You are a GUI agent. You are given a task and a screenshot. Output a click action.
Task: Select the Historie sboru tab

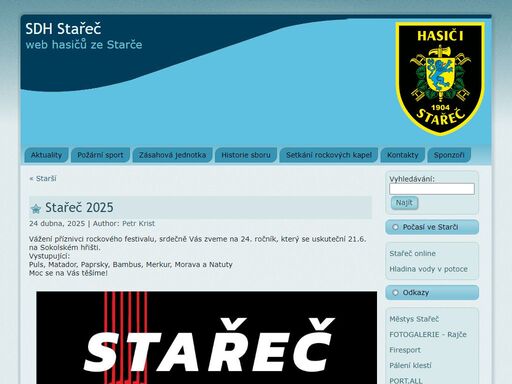246,155
